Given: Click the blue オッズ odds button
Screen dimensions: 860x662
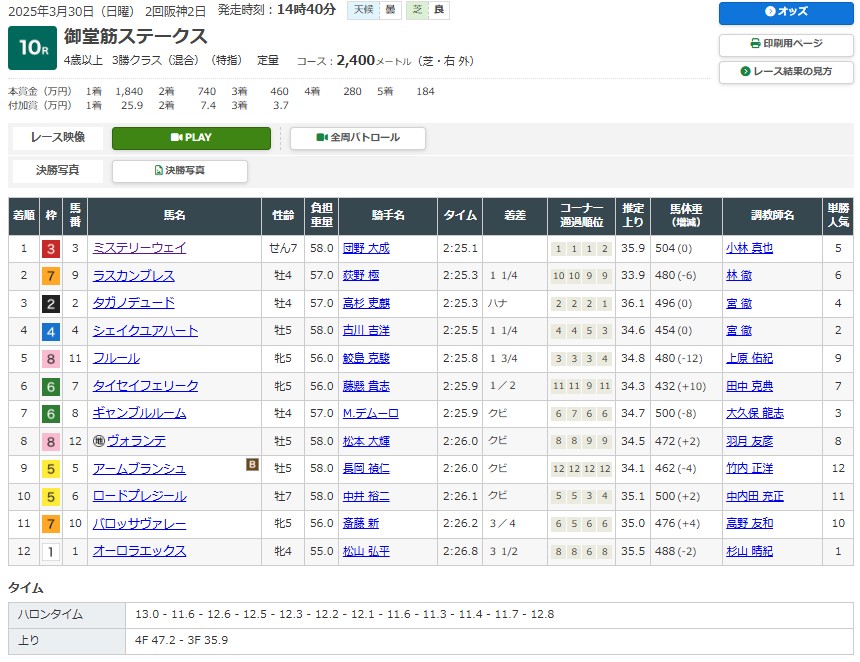Looking at the screenshot, I should click(785, 12).
